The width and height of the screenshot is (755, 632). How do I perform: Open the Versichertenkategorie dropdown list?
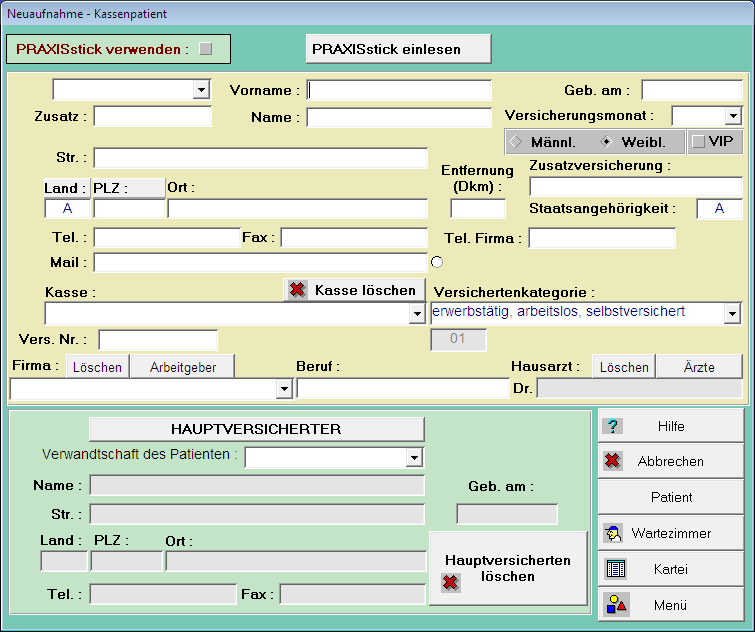733,314
